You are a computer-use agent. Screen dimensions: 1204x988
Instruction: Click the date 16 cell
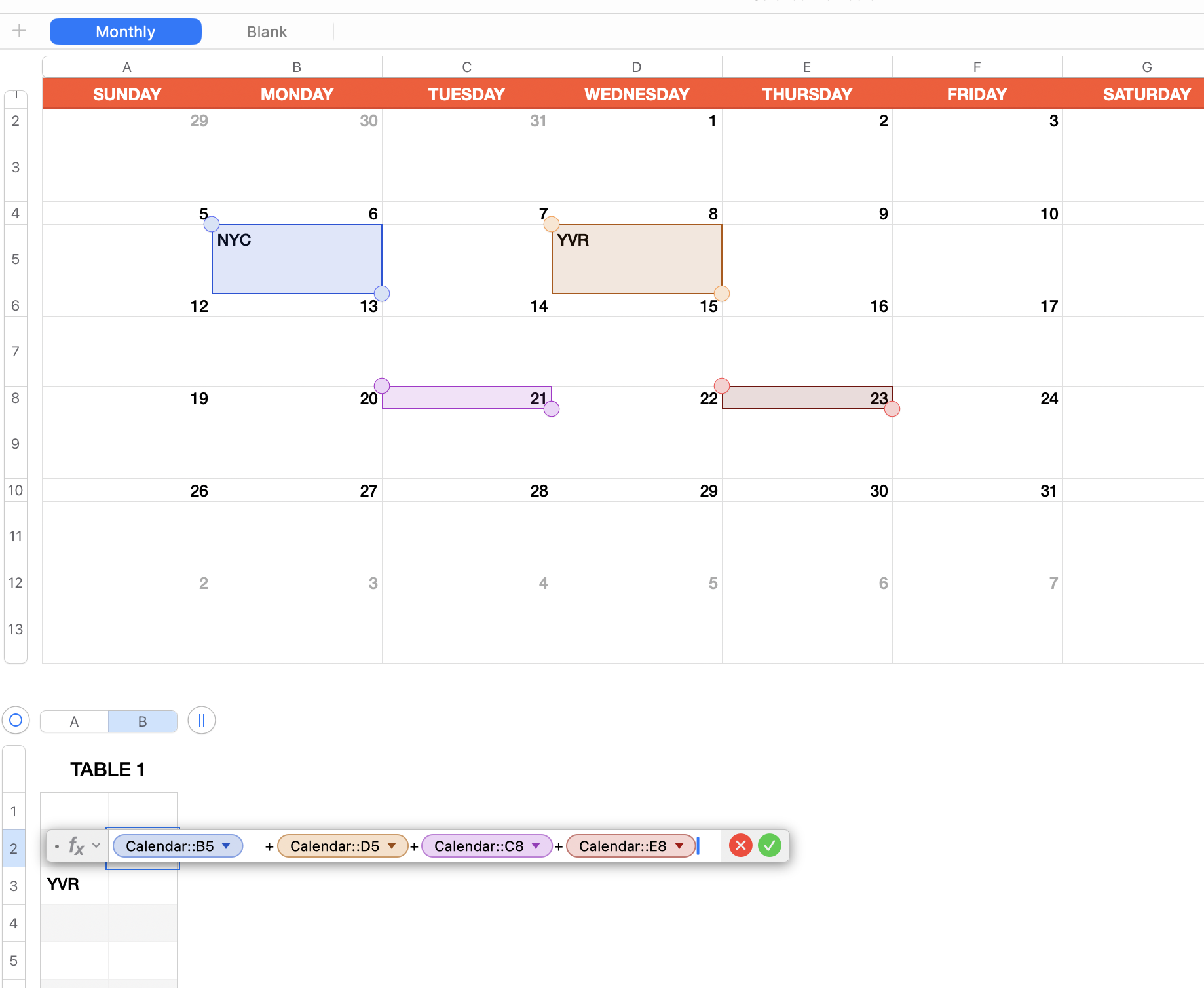pos(807,306)
